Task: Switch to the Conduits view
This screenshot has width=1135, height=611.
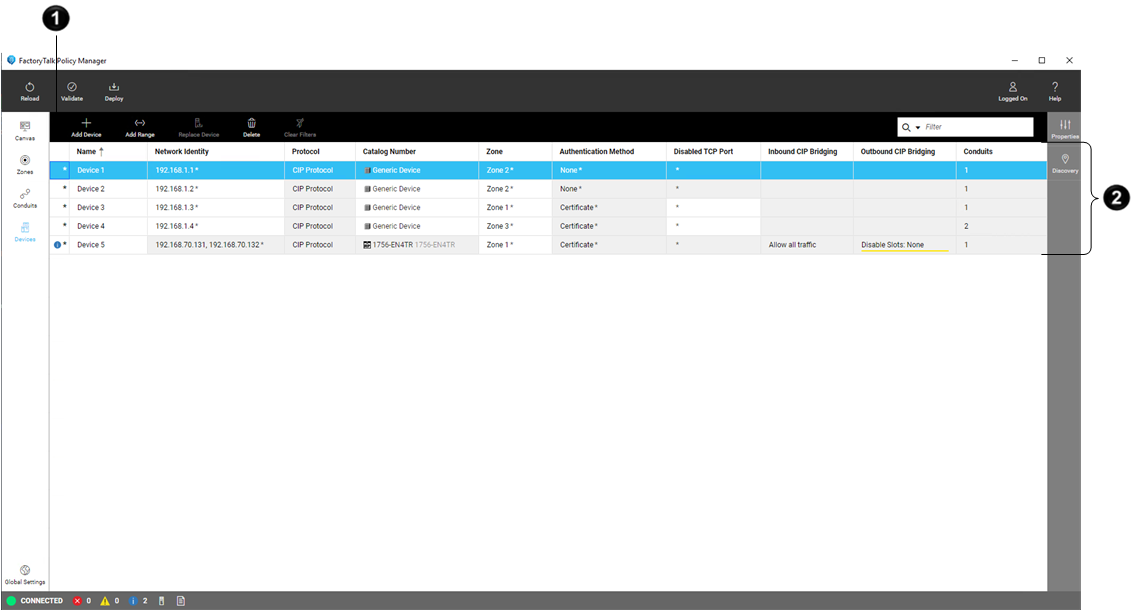Action: pyautogui.click(x=25, y=196)
